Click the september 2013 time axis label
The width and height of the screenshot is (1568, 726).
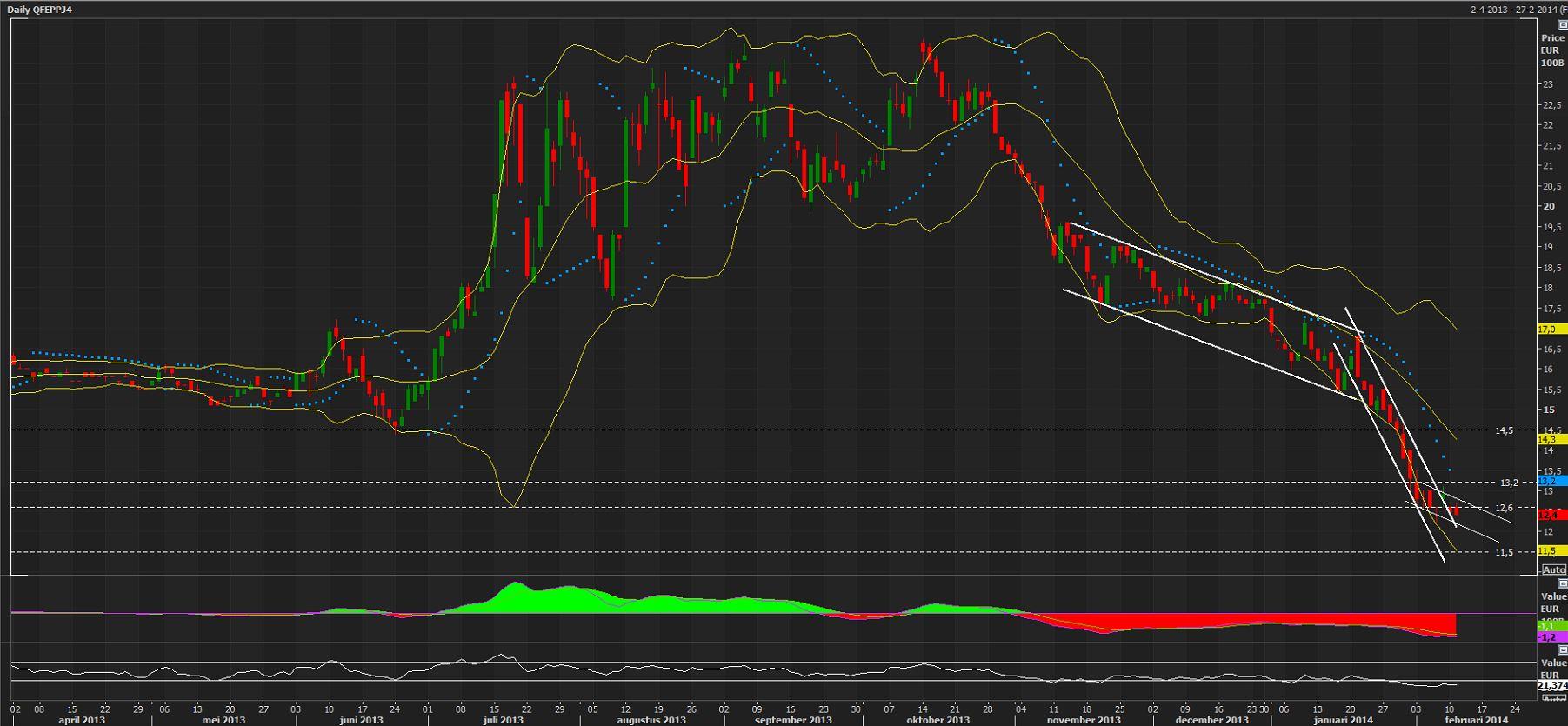coord(793,720)
